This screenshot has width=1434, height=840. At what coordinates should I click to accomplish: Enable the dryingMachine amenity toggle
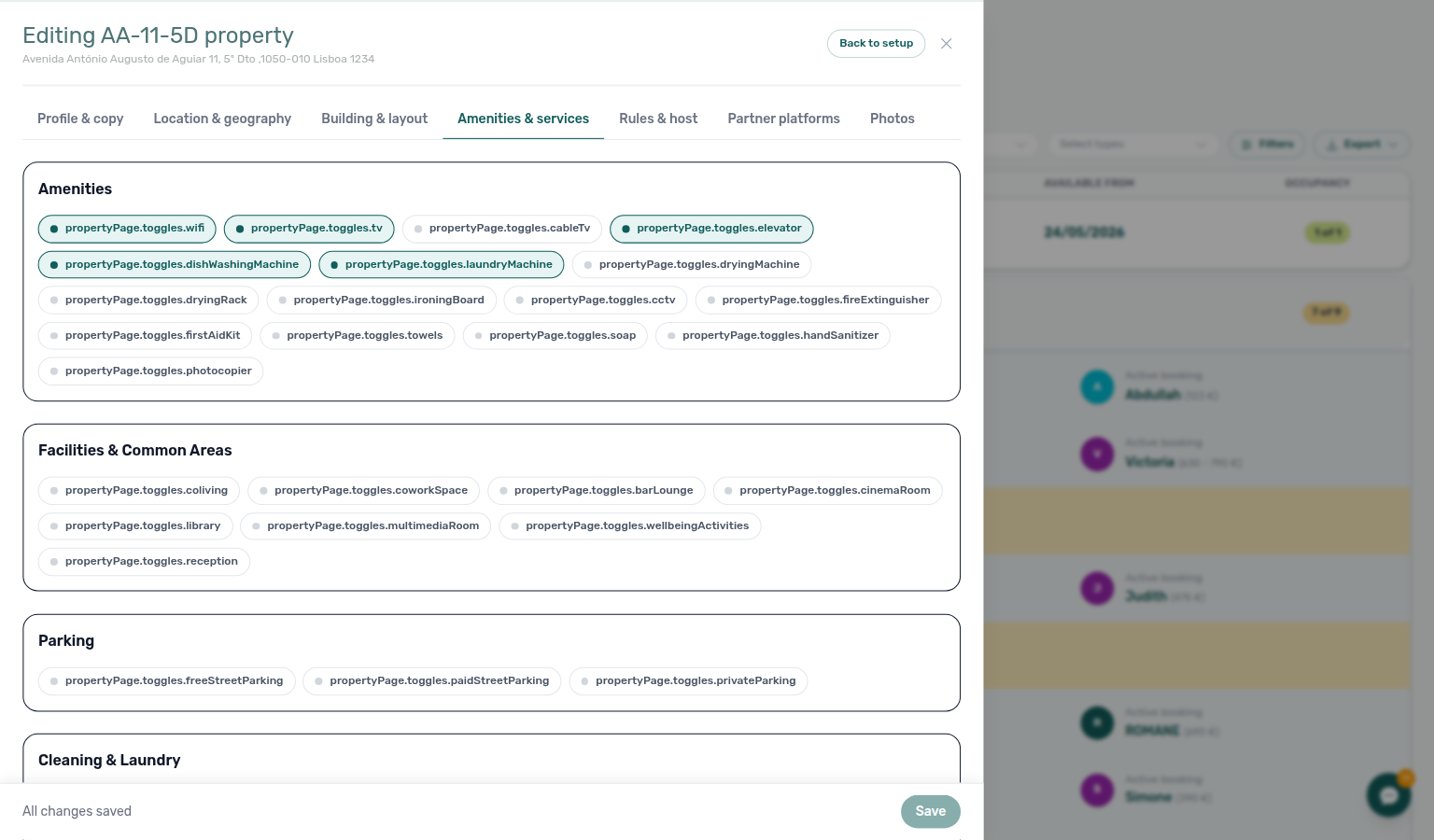point(692,265)
